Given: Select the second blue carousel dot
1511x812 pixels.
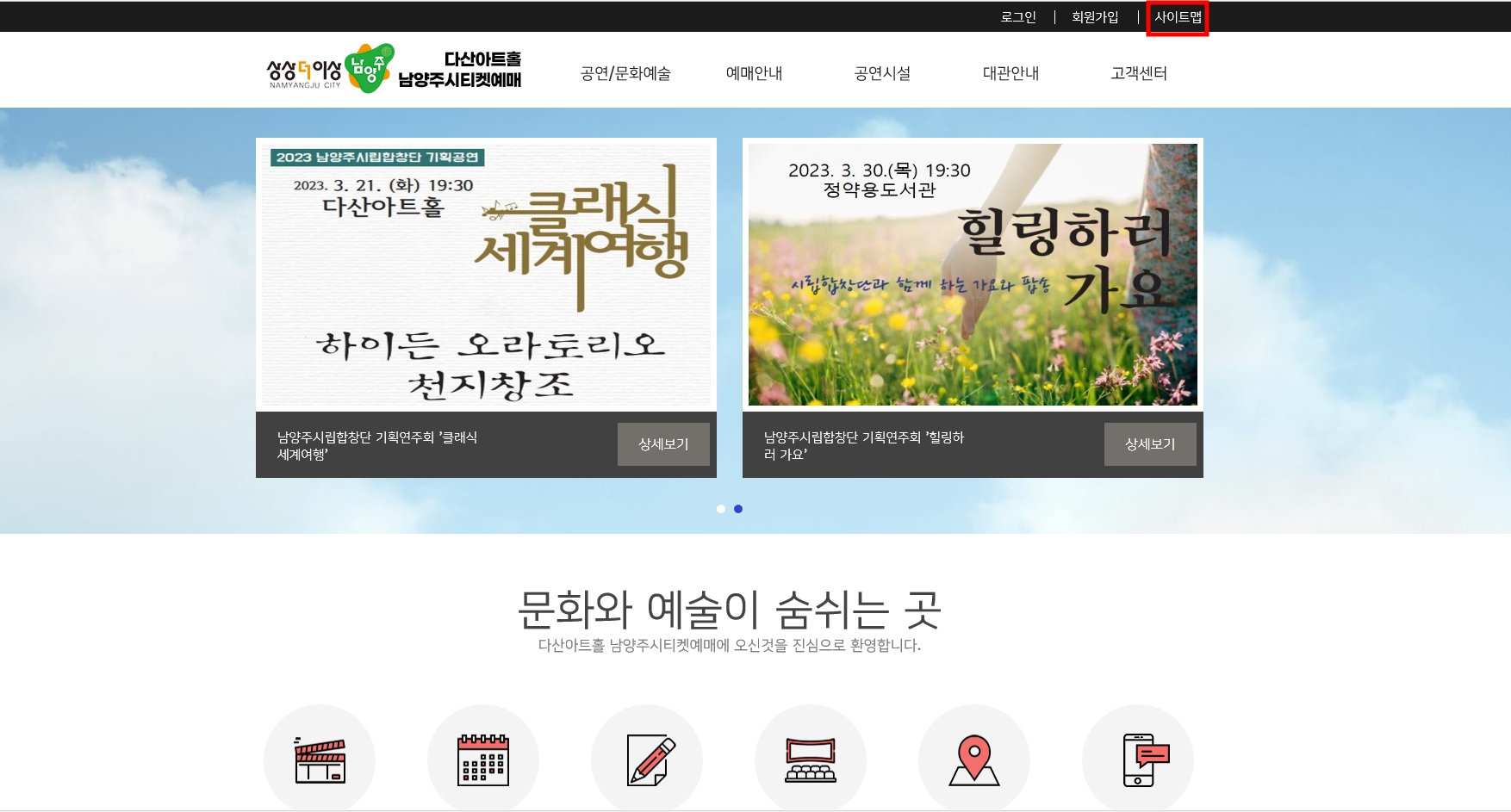Looking at the screenshot, I should (x=738, y=509).
